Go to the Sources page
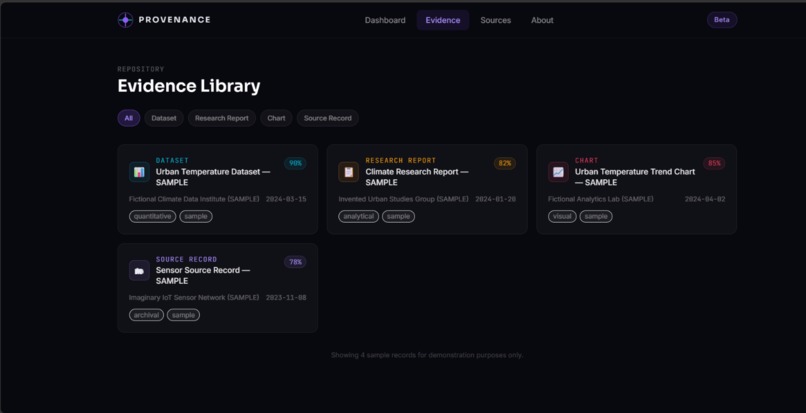This screenshot has height=413, width=806. tap(496, 20)
